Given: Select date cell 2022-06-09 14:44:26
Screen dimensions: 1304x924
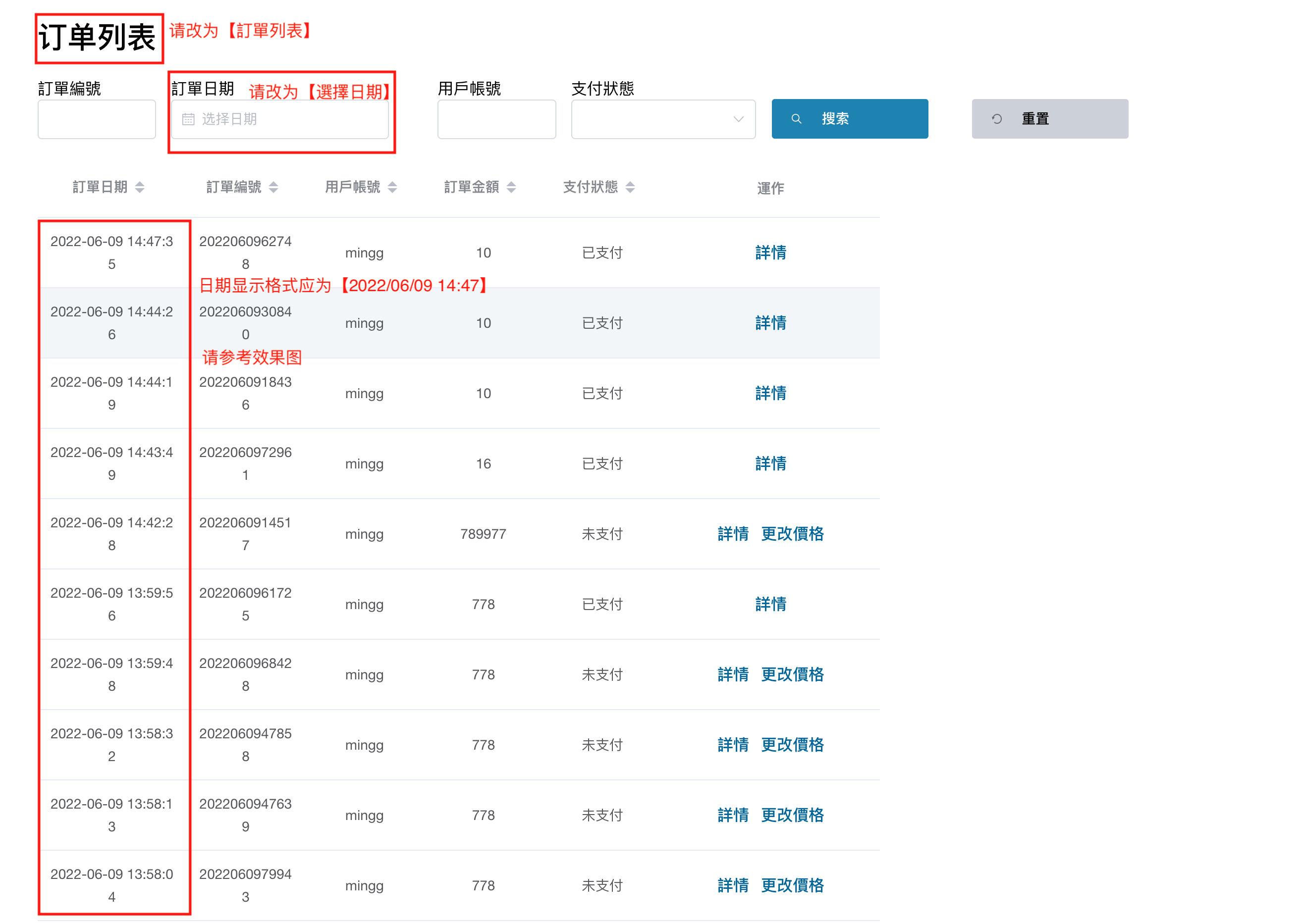Looking at the screenshot, I should (x=111, y=322).
